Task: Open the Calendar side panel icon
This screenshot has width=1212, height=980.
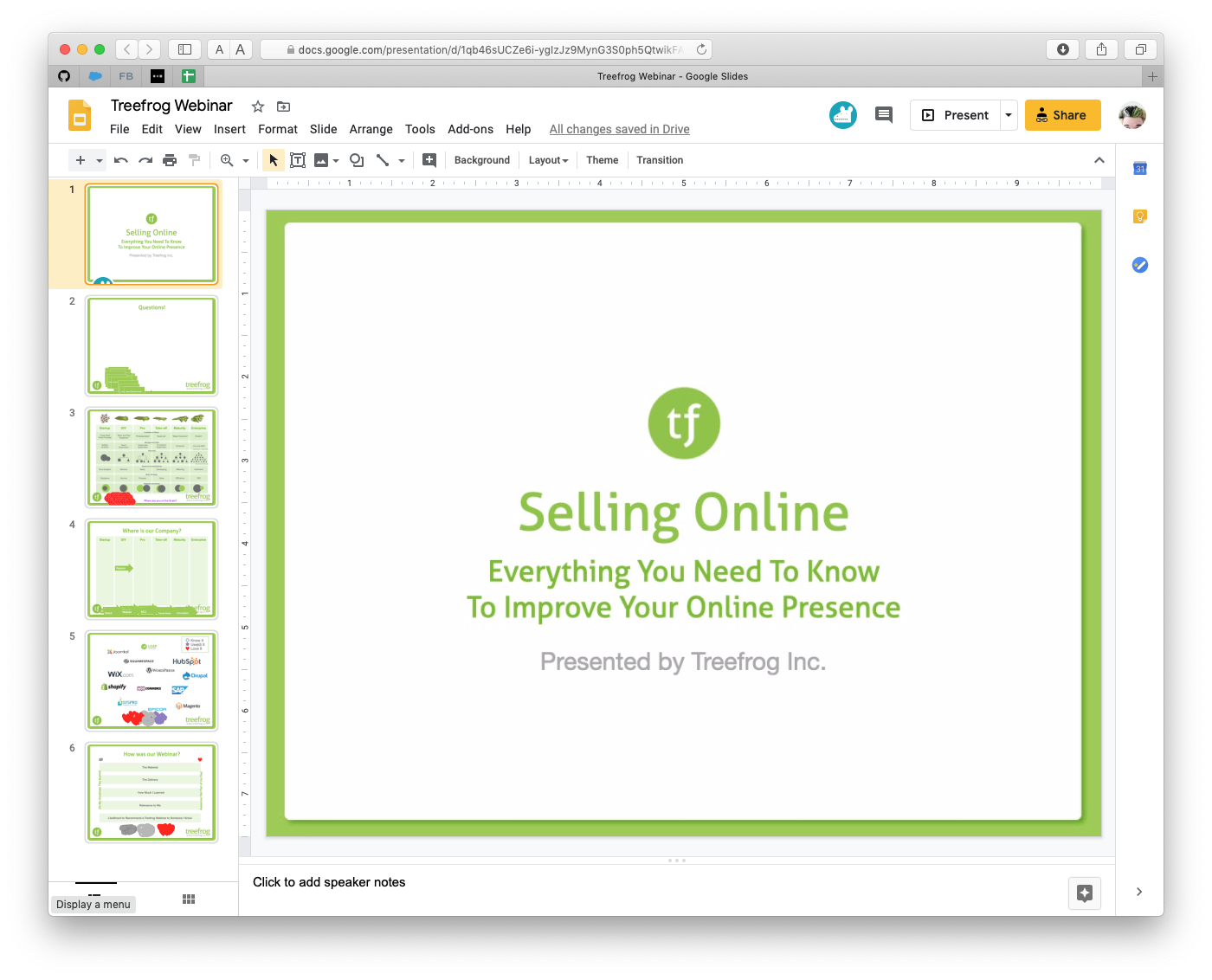Action: [1140, 168]
